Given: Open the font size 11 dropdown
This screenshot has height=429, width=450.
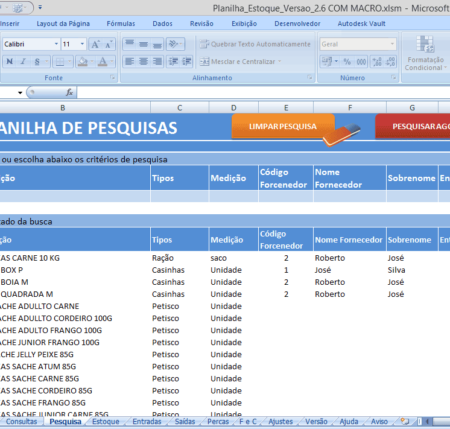Looking at the screenshot, I should pyautogui.click(x=82, y=44).
